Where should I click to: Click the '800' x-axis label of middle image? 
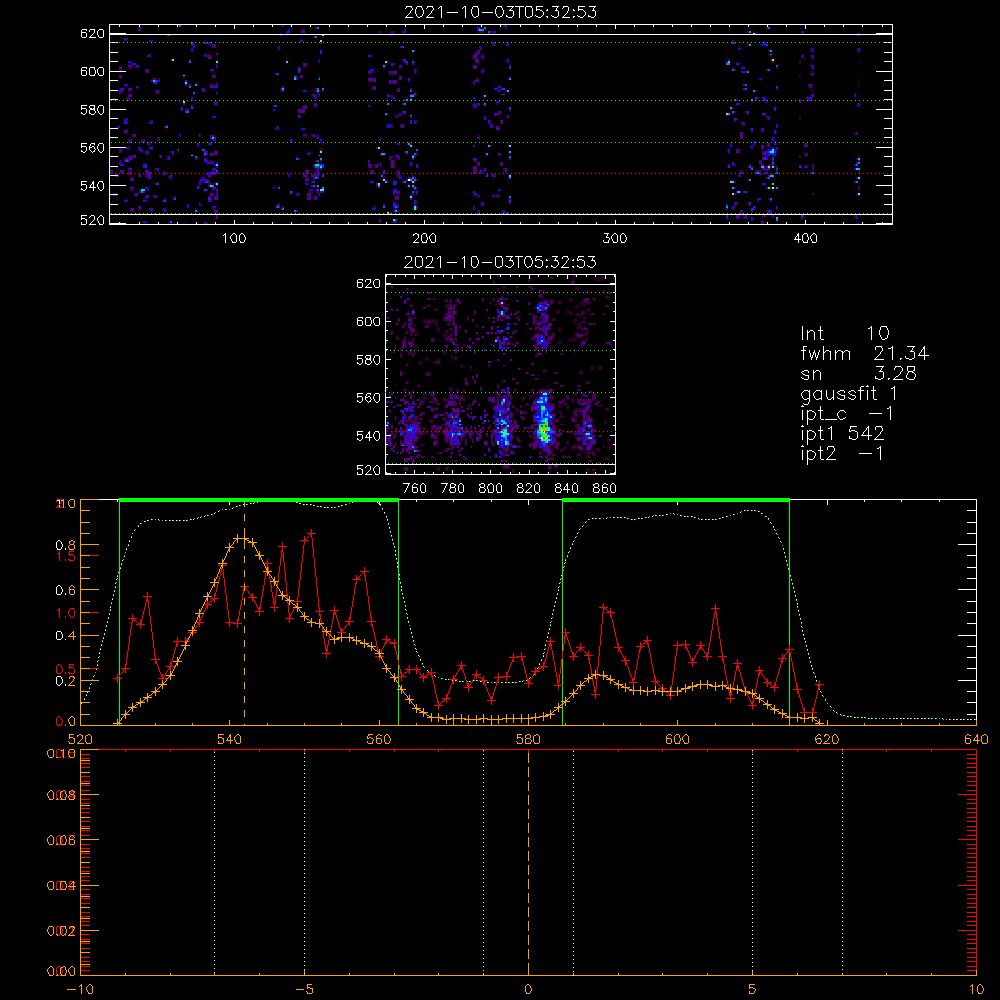point(490,489)
